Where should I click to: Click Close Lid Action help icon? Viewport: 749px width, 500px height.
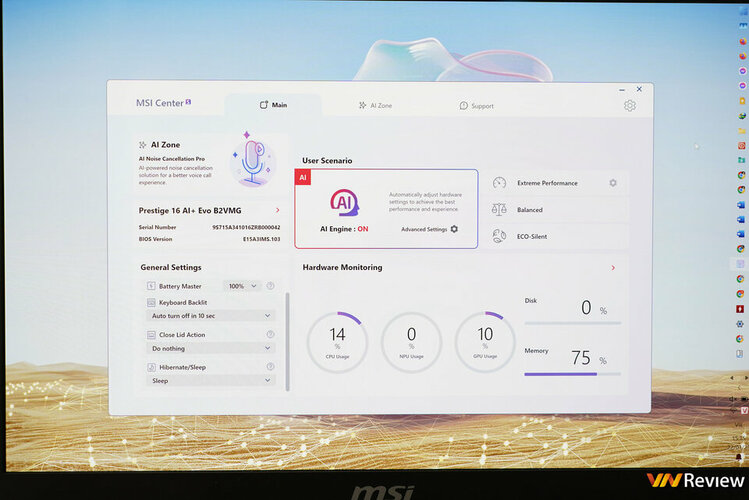pos(270,335)
